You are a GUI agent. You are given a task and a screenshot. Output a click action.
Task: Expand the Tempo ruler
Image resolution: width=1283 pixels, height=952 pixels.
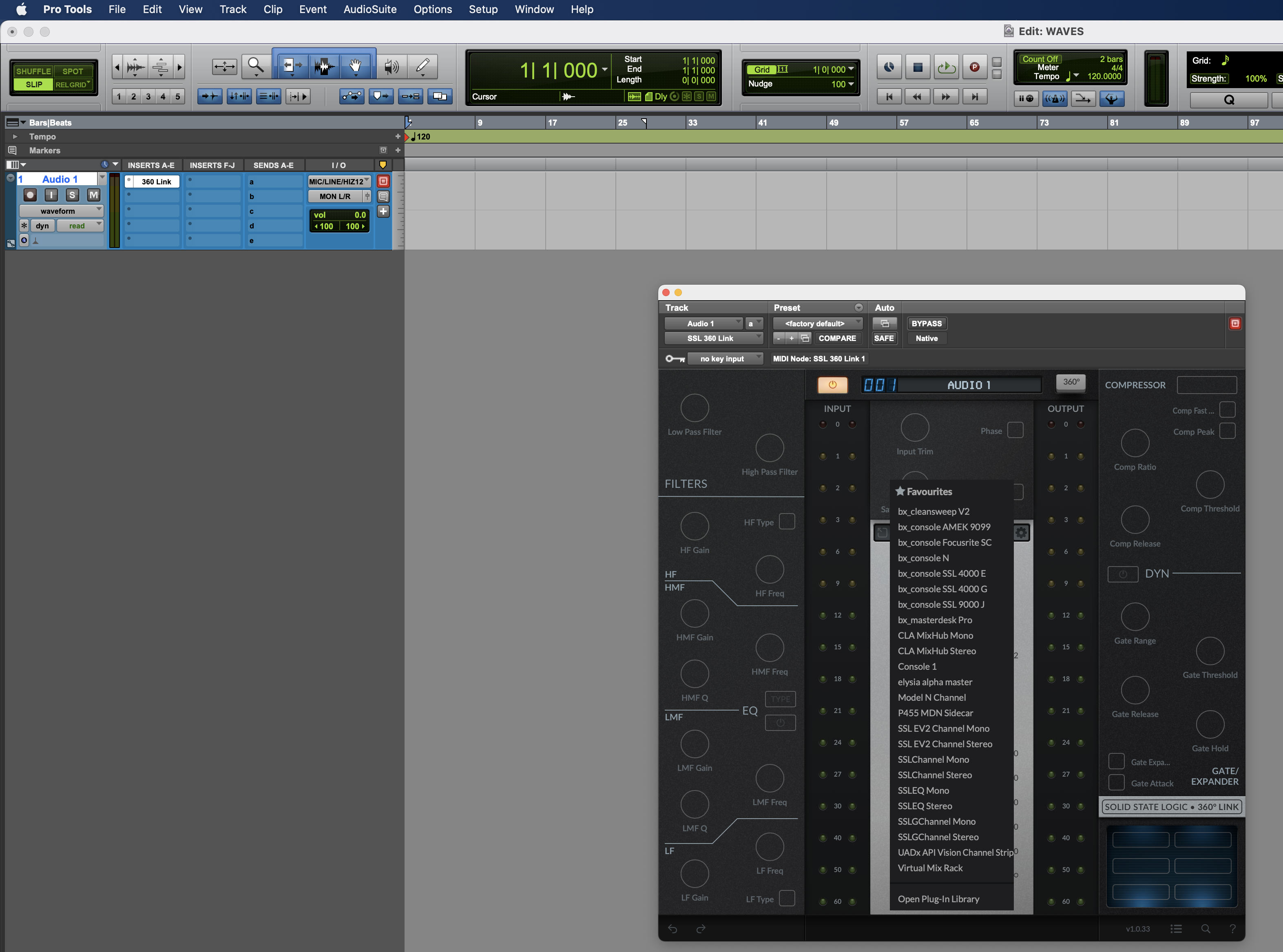click(15, 137)
